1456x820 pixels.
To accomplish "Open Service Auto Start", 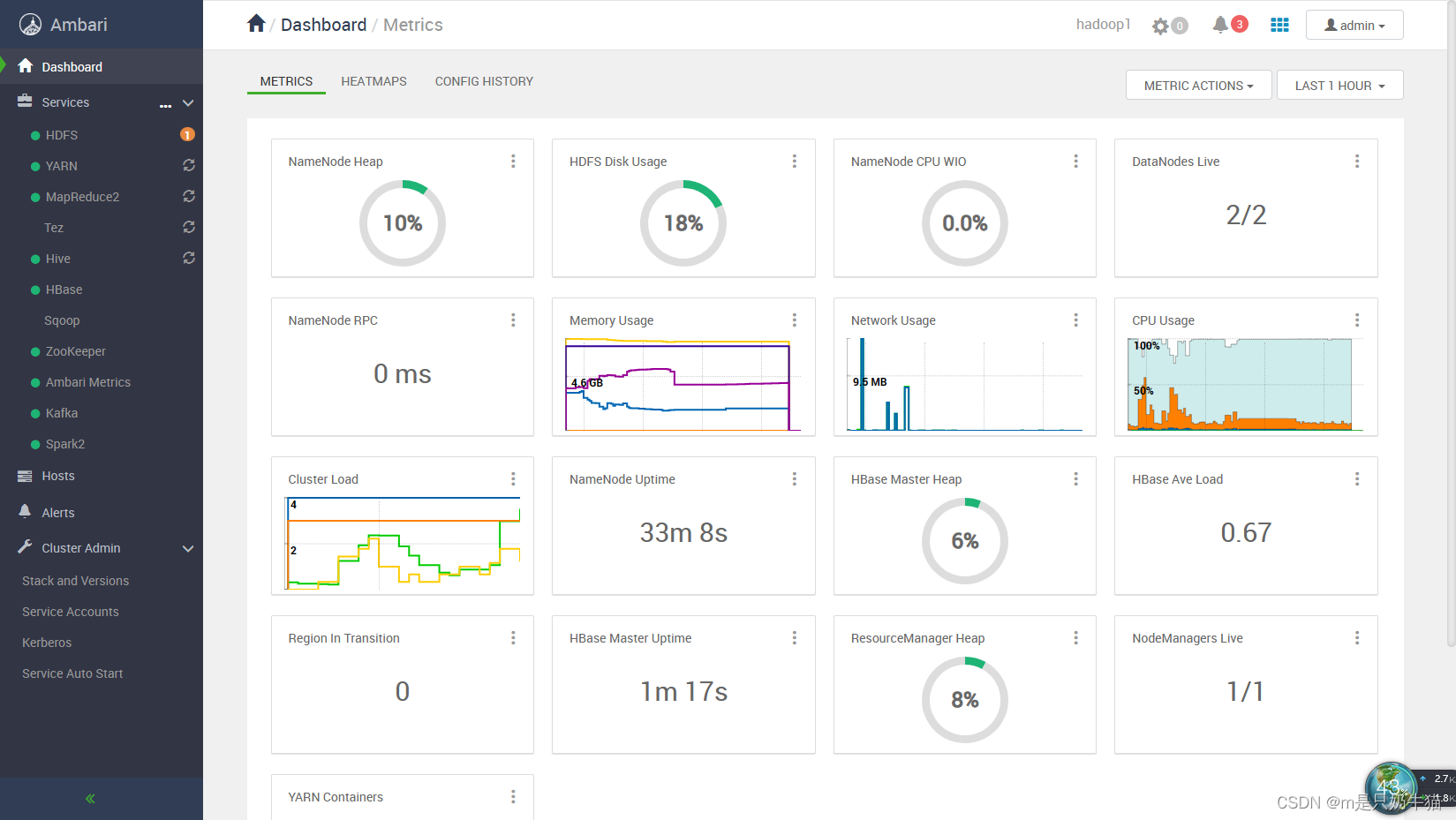I will pyautogui.click(x=72, y=673).
